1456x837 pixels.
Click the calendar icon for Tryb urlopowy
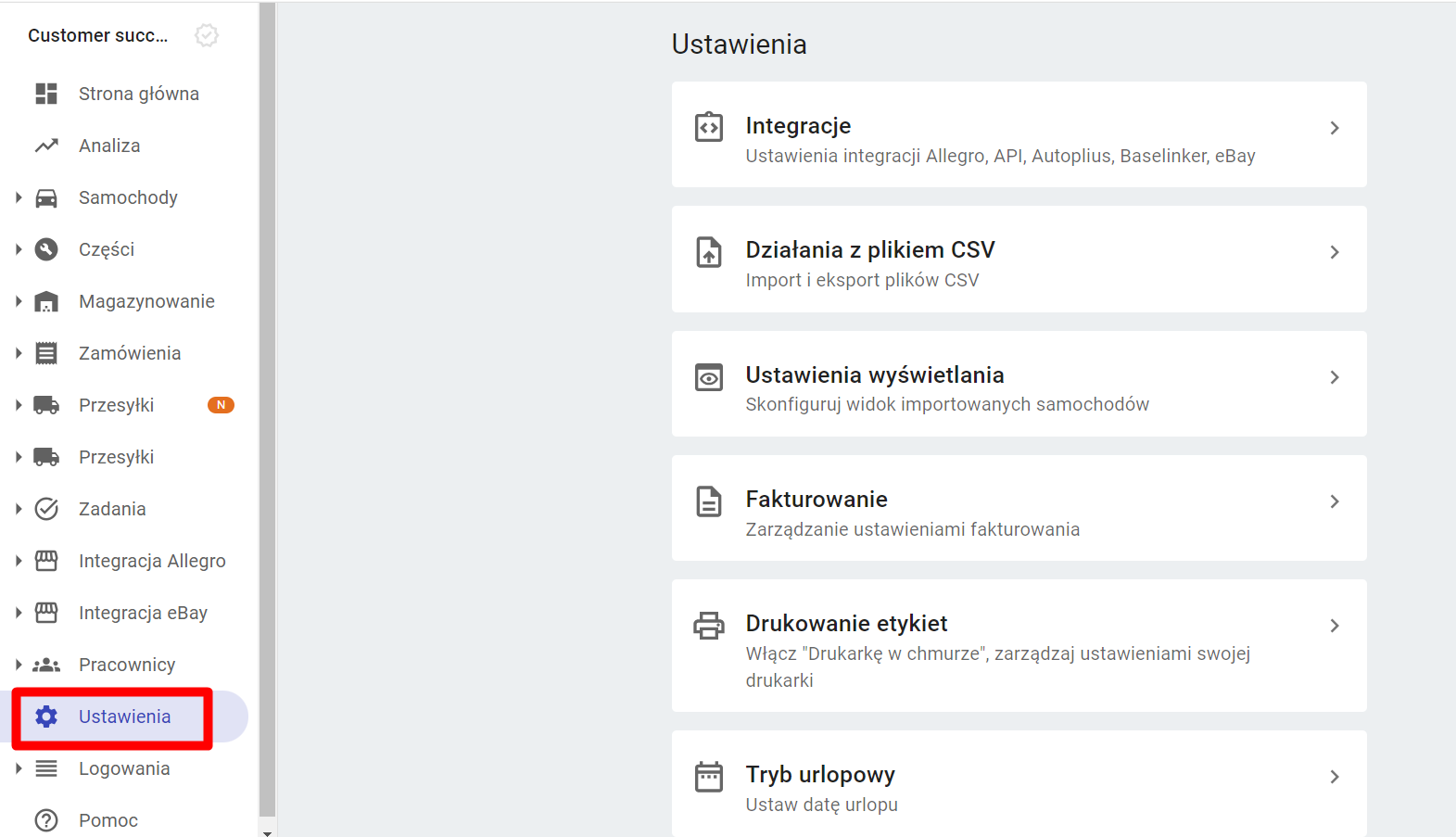pyautogui.click(x=709, y=777)
